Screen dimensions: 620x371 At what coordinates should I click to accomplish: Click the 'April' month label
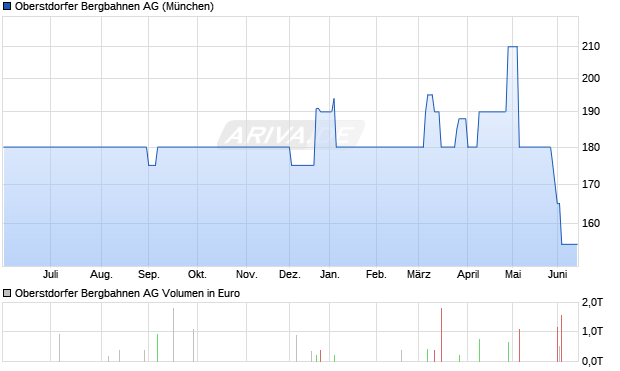click(468, 274)
